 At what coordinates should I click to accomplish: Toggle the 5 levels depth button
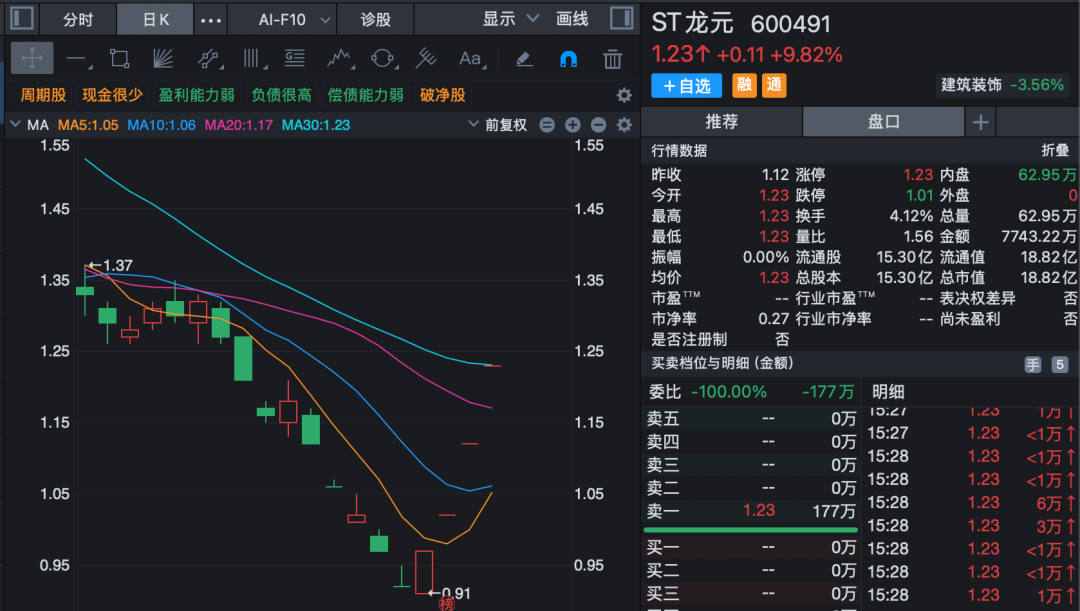pyautogui.click(x=1059, y=364)
